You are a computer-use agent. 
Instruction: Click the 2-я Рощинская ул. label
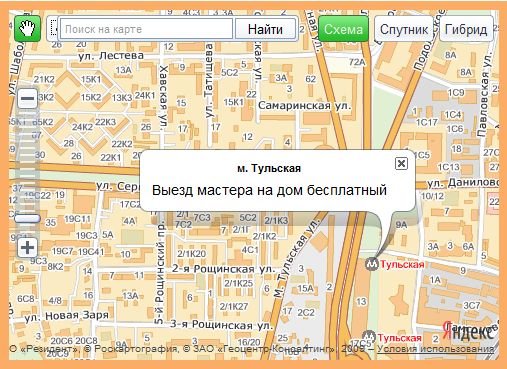(x=224, y=269)
